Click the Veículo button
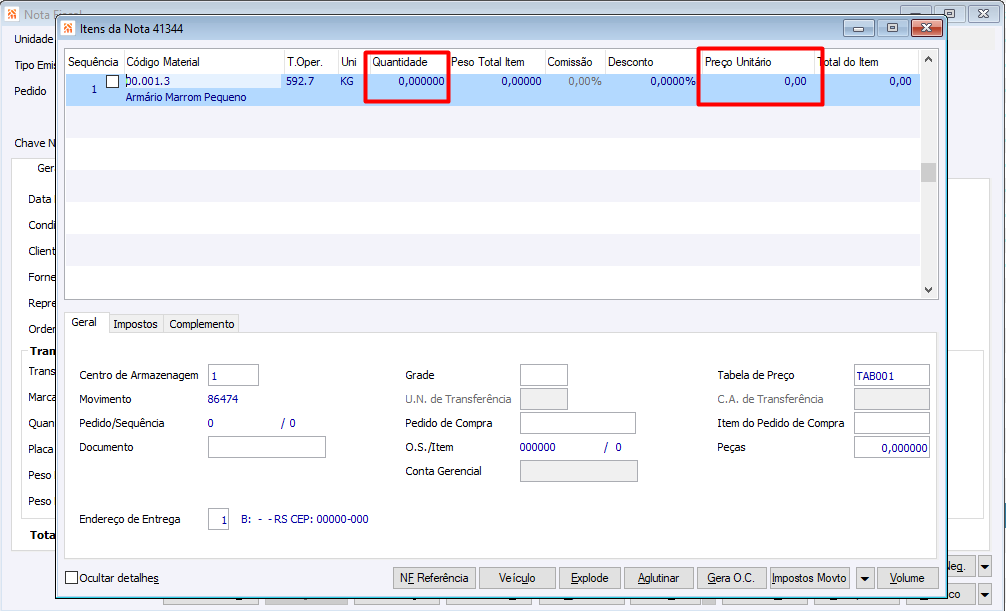1006x611 pixels. 517,578
